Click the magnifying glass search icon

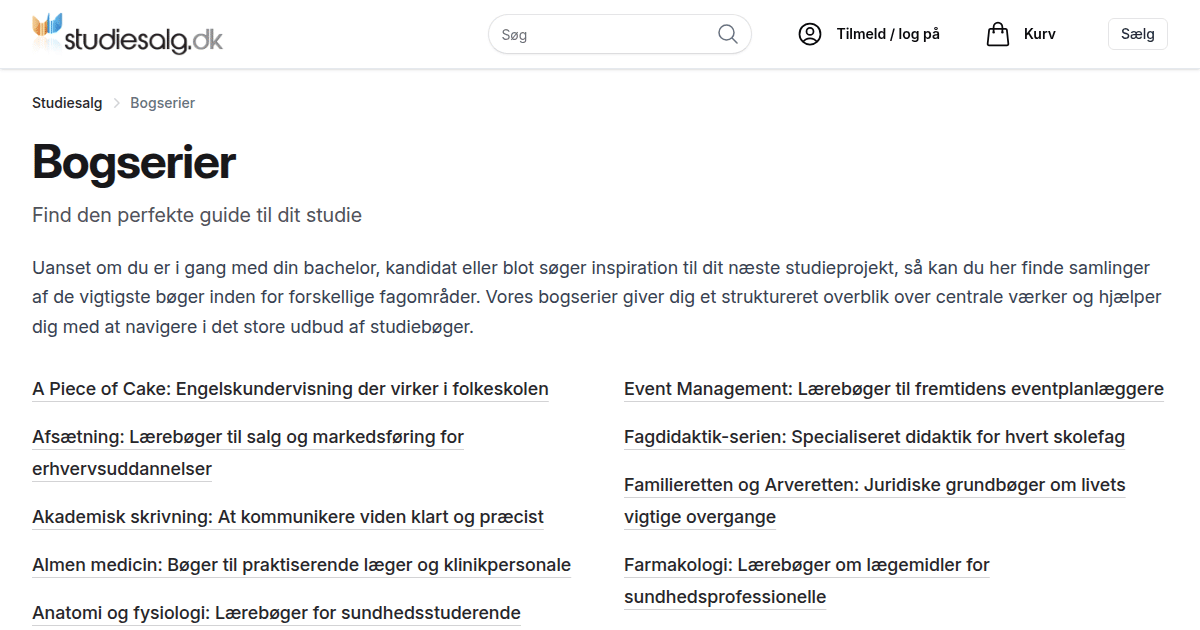(x=728, y=34)
